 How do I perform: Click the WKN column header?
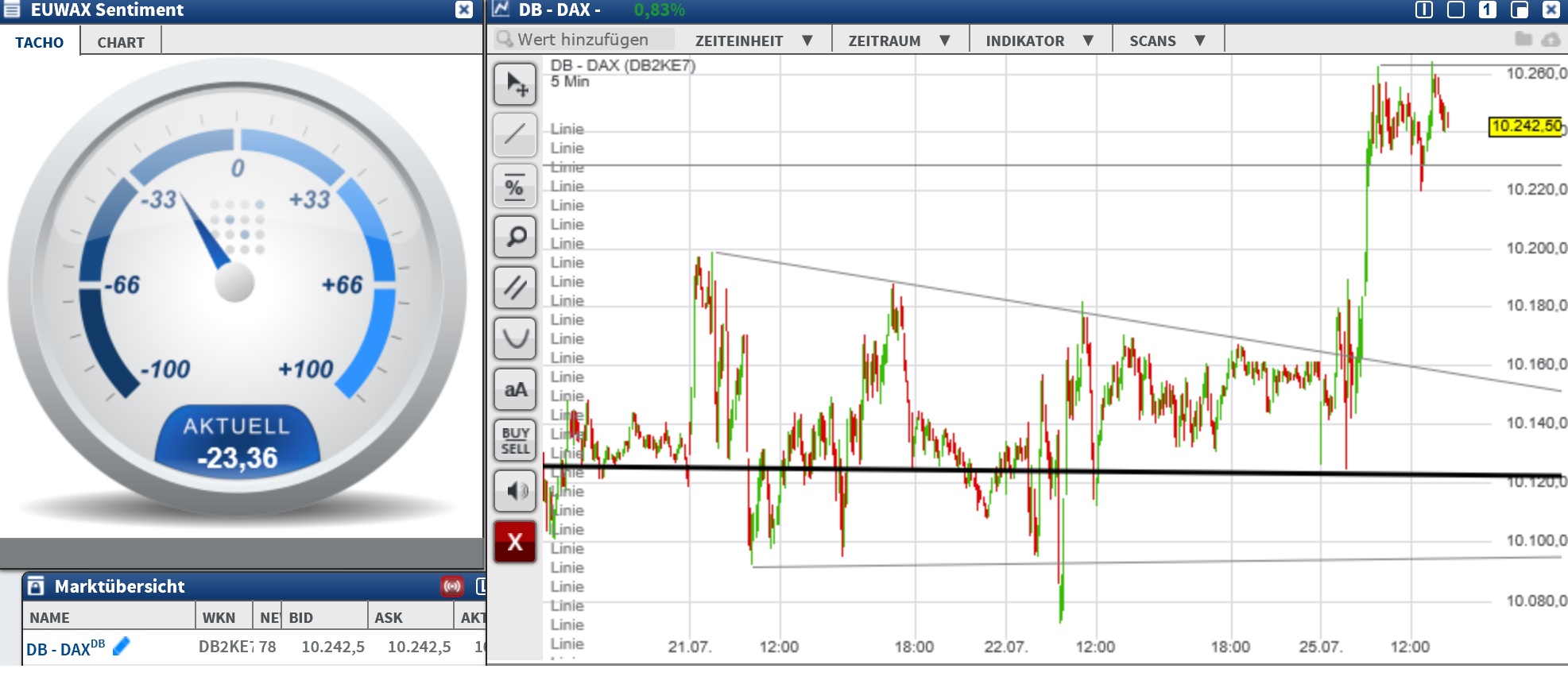coord(224,617)
